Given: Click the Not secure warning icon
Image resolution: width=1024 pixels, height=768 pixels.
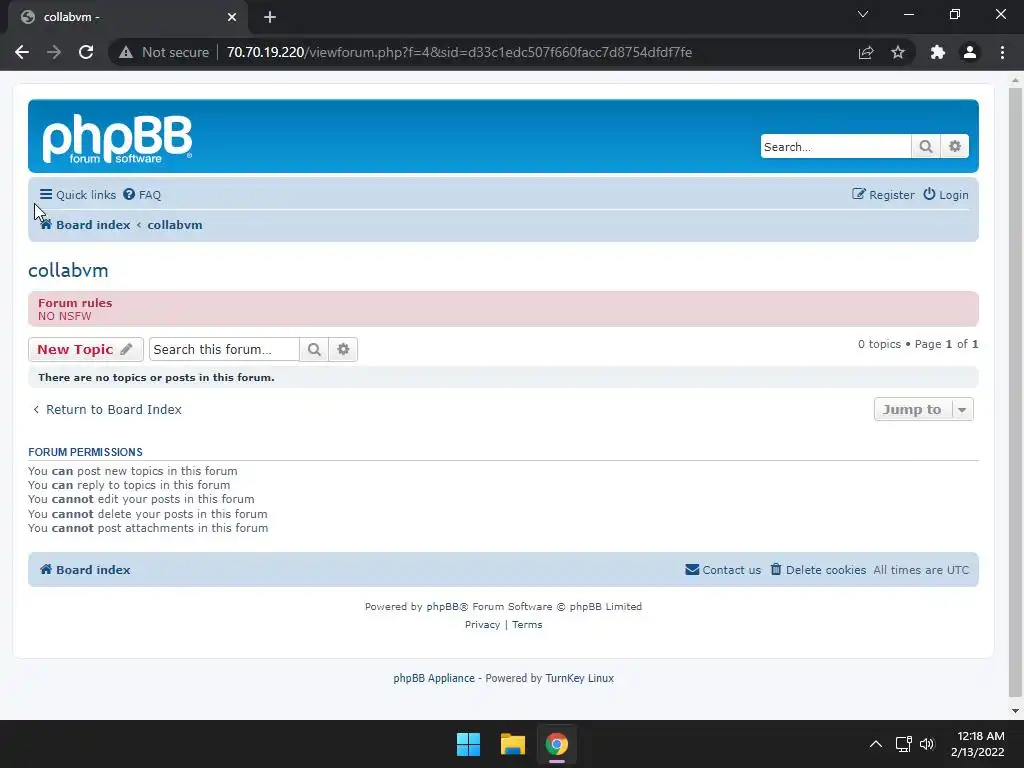Looking at the screenshot, I should click(x=125, y=52).
